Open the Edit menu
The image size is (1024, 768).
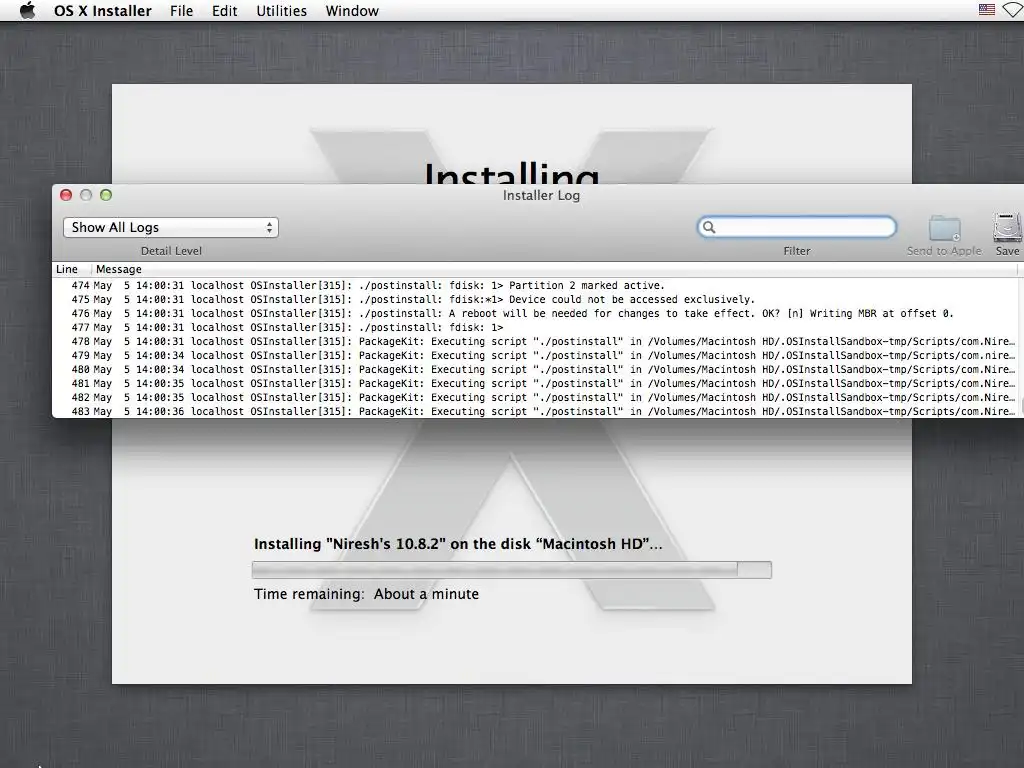[x=224, y=11]
